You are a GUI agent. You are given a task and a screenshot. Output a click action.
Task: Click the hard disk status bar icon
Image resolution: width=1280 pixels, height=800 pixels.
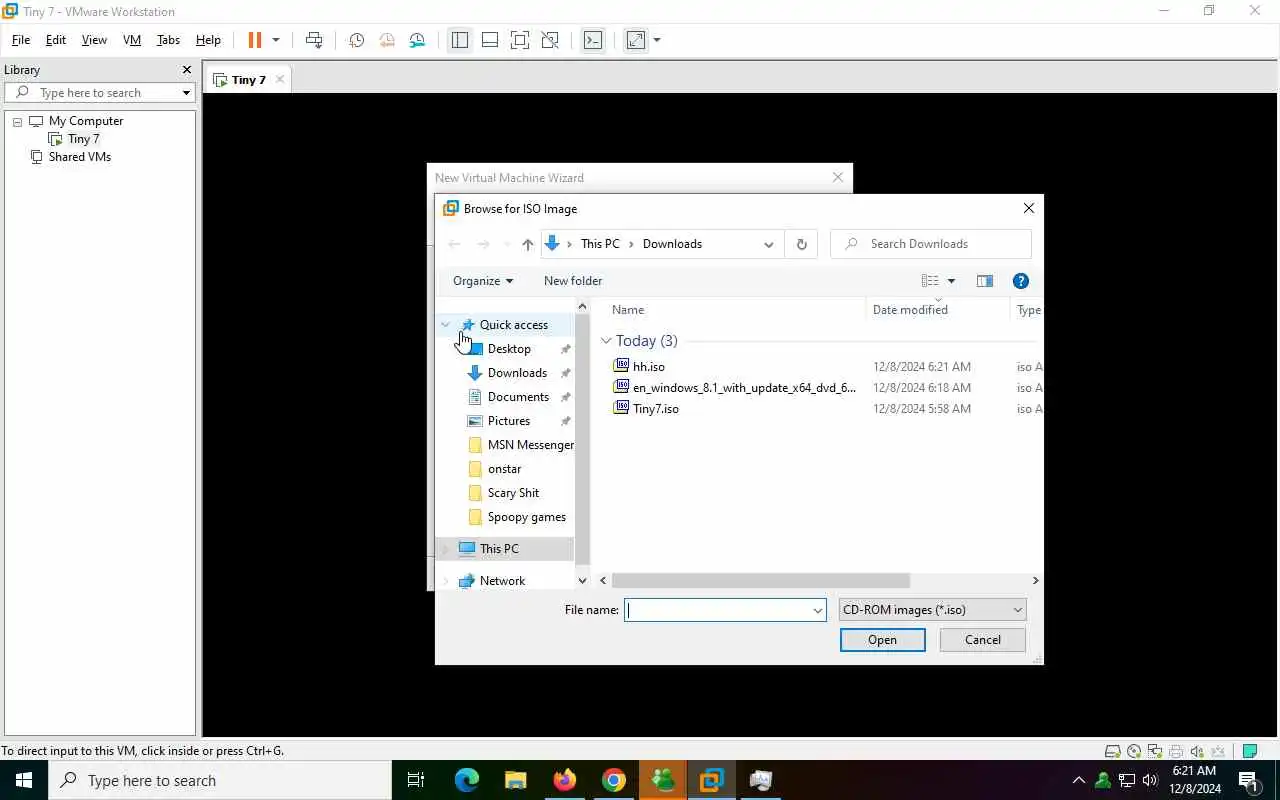click(1112, 752)
